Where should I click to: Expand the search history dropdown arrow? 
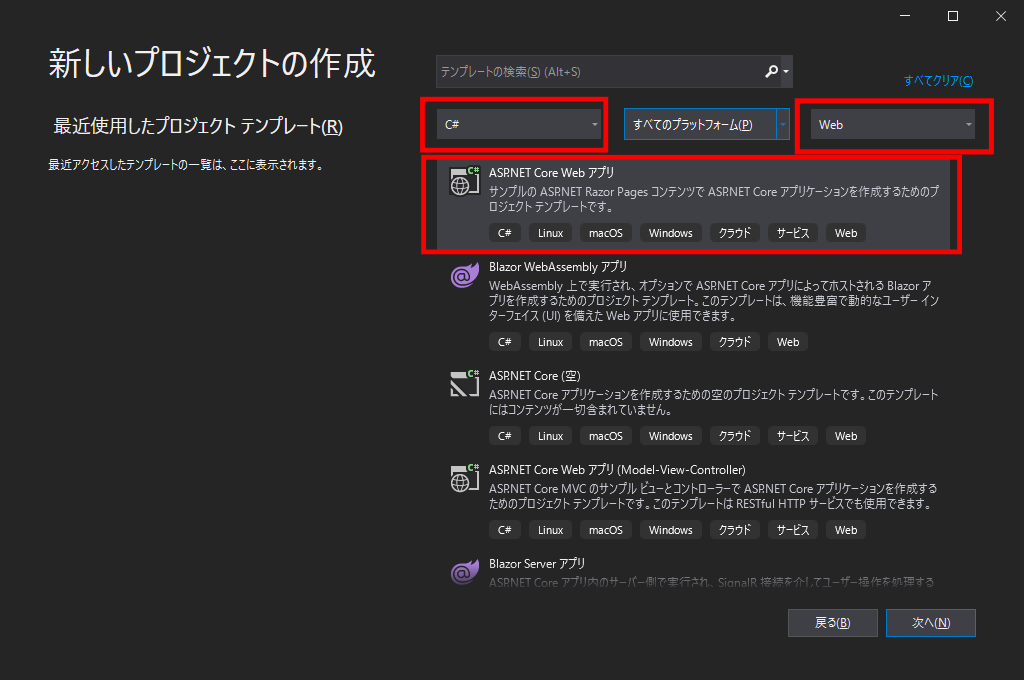click(787, 72)
